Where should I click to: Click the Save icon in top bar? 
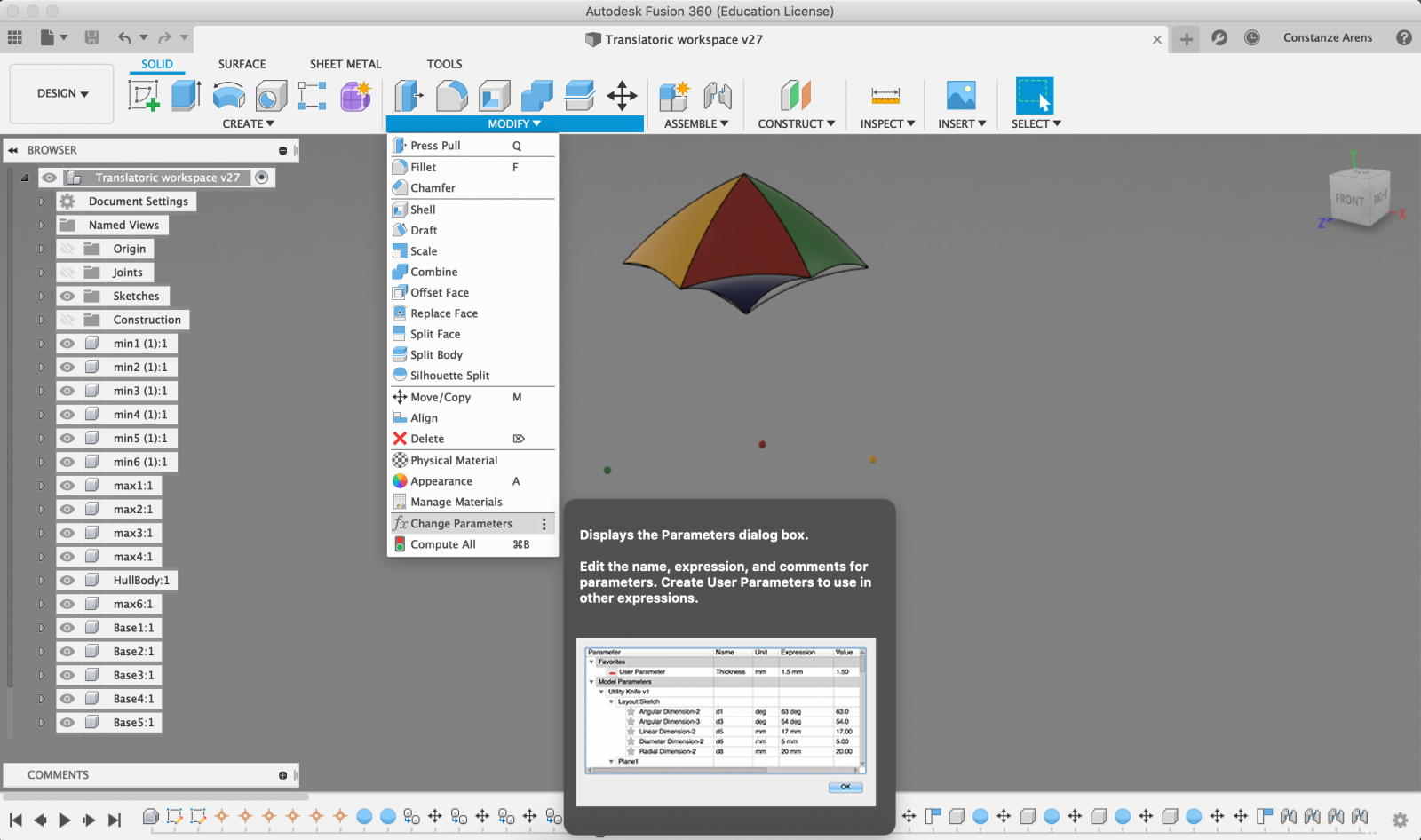click(x=91, y=37)
